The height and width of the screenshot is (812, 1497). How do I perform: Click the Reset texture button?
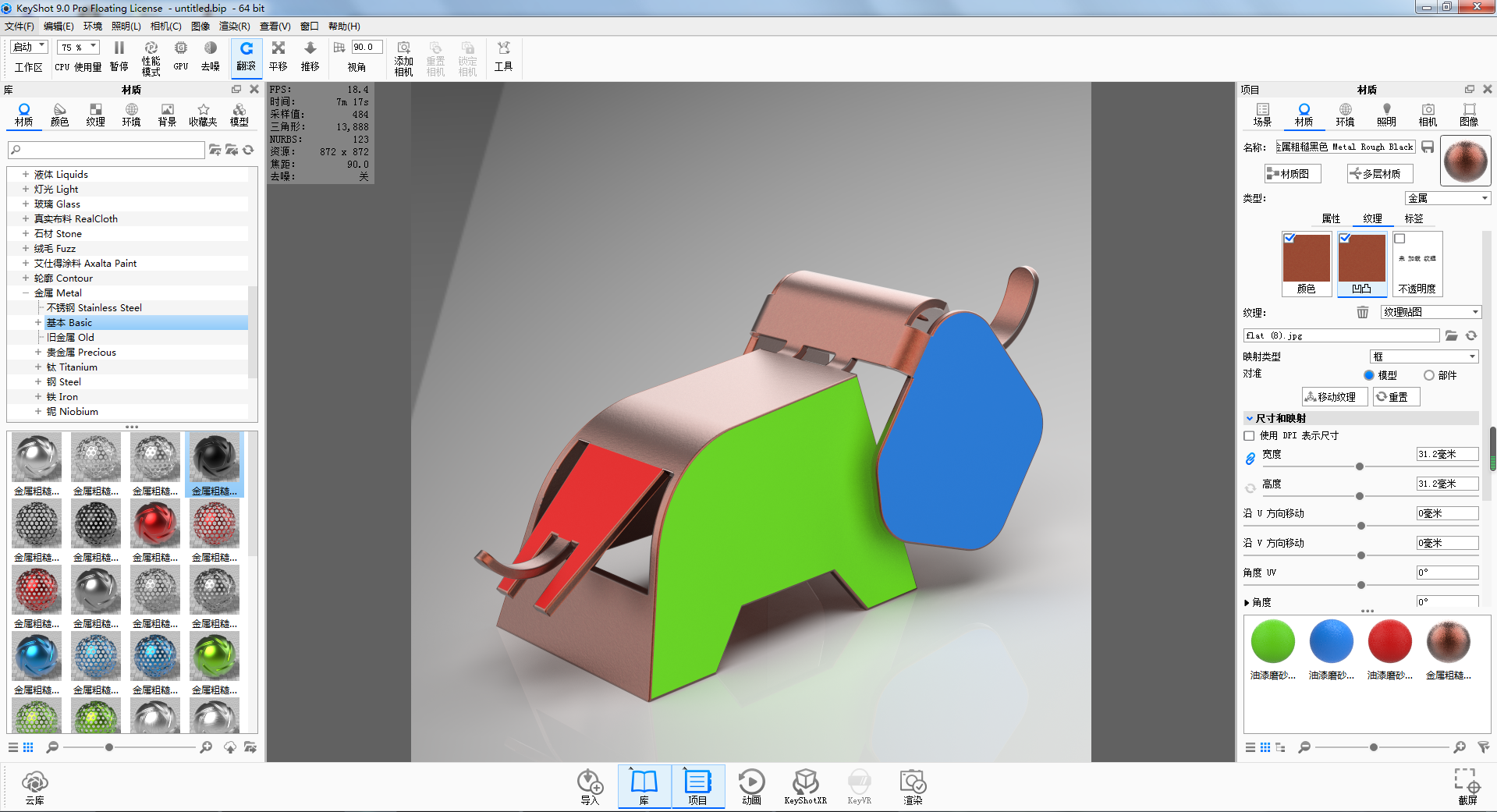point(1396,397)
